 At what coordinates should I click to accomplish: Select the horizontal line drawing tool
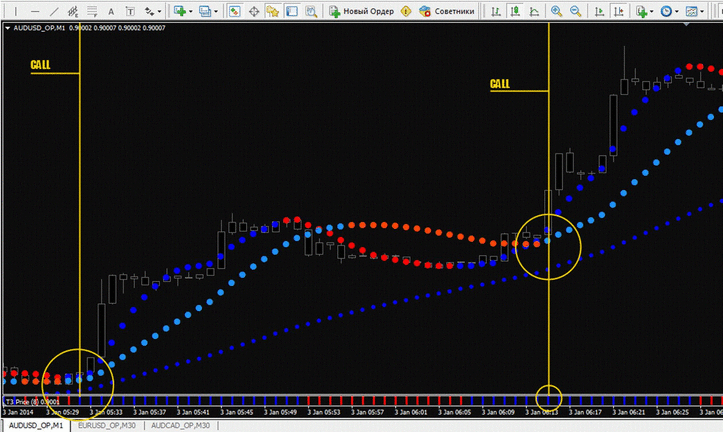35,11
